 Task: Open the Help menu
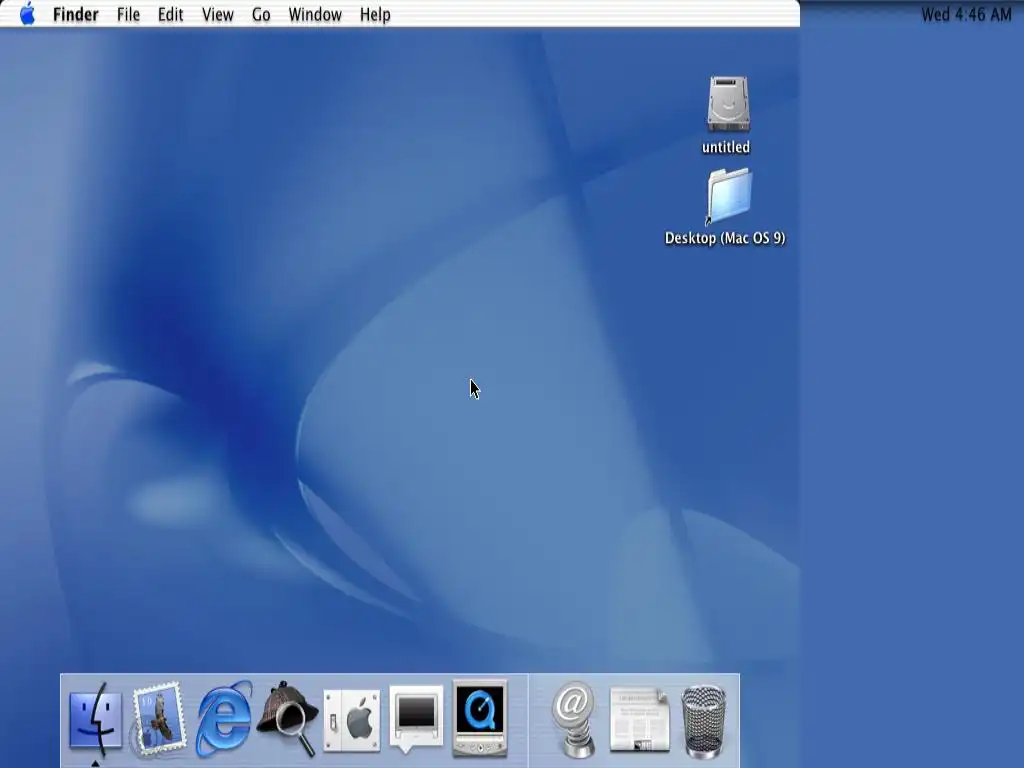pyautogui.click(x=375, y=14)
